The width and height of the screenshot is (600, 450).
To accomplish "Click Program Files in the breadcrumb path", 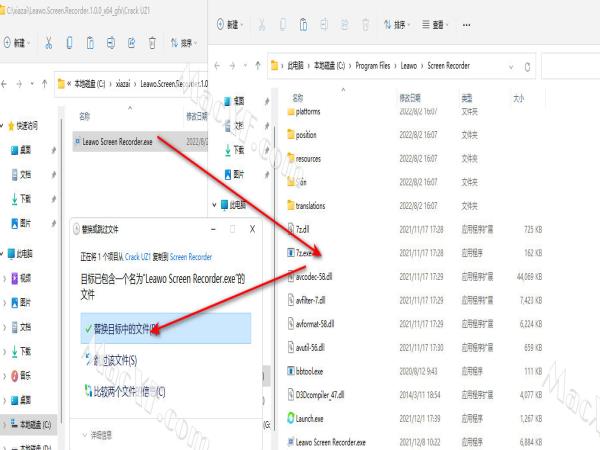I will (373, 66).
